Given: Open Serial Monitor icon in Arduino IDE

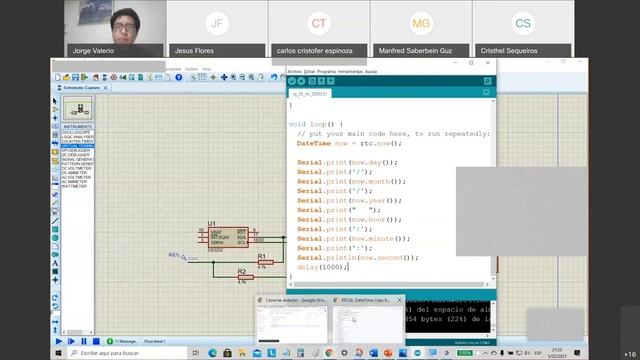Looking at the screenshot, I should [x=487, y=81].
